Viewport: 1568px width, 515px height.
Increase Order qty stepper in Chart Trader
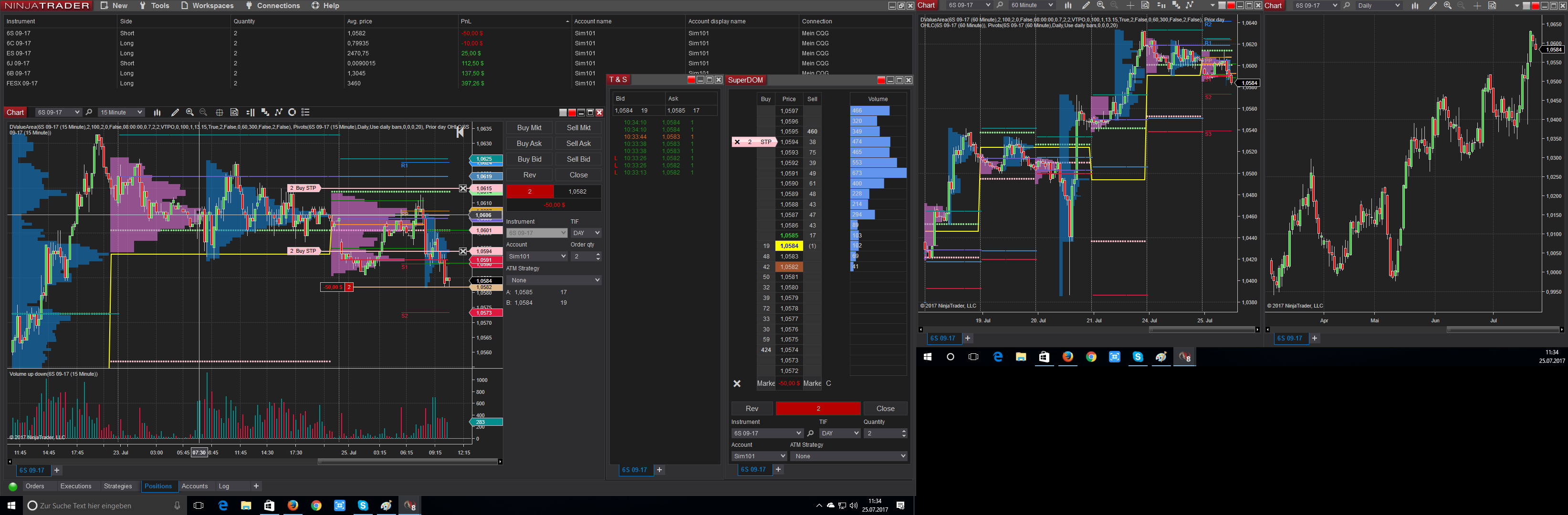pos(598,254)
